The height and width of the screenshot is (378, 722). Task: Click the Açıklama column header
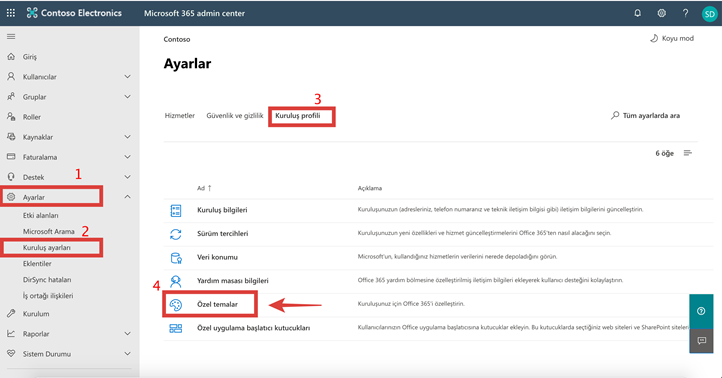tap(370, 188)
